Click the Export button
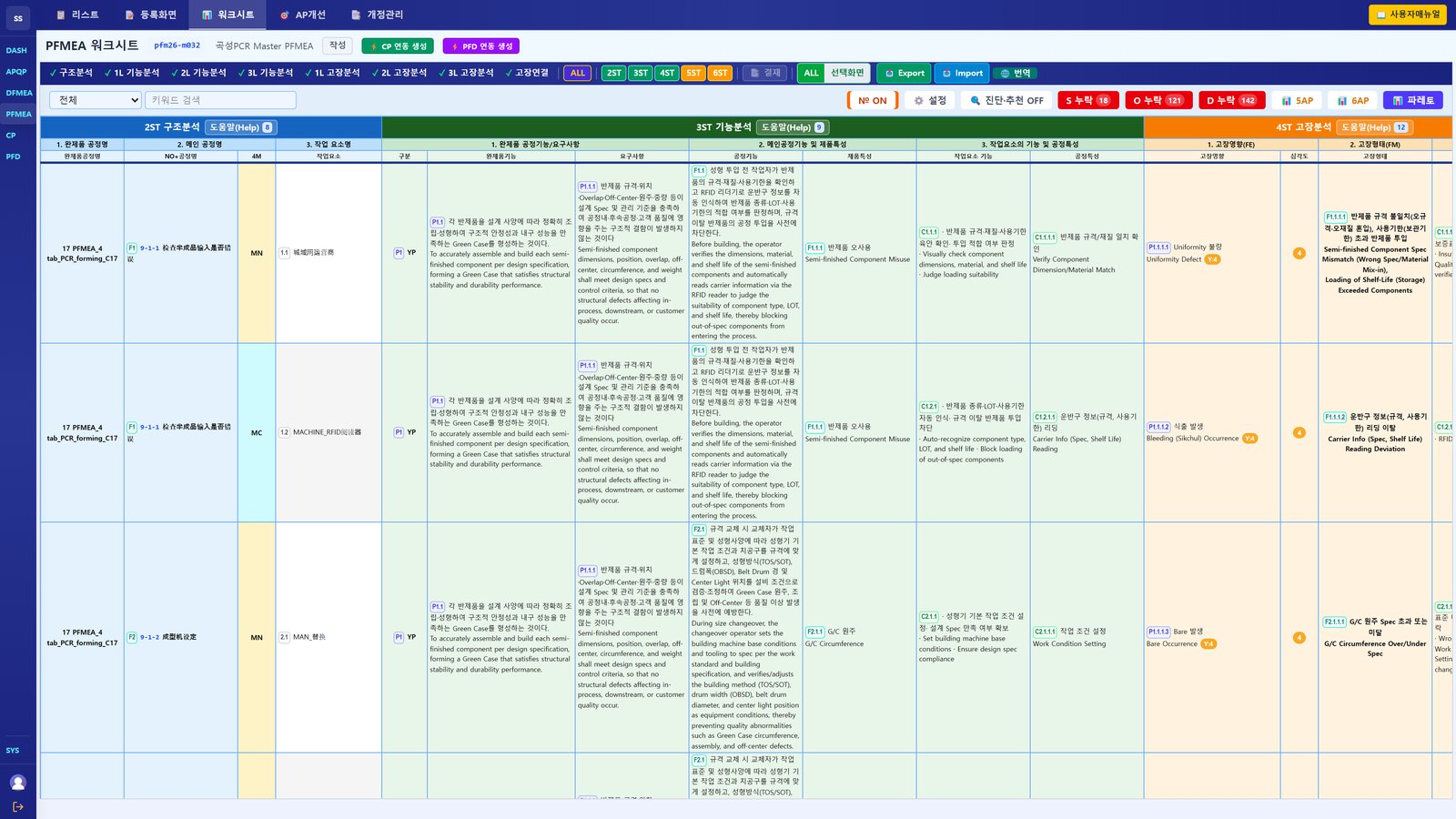The image size is (1456, 819). [x=905, y=73]
